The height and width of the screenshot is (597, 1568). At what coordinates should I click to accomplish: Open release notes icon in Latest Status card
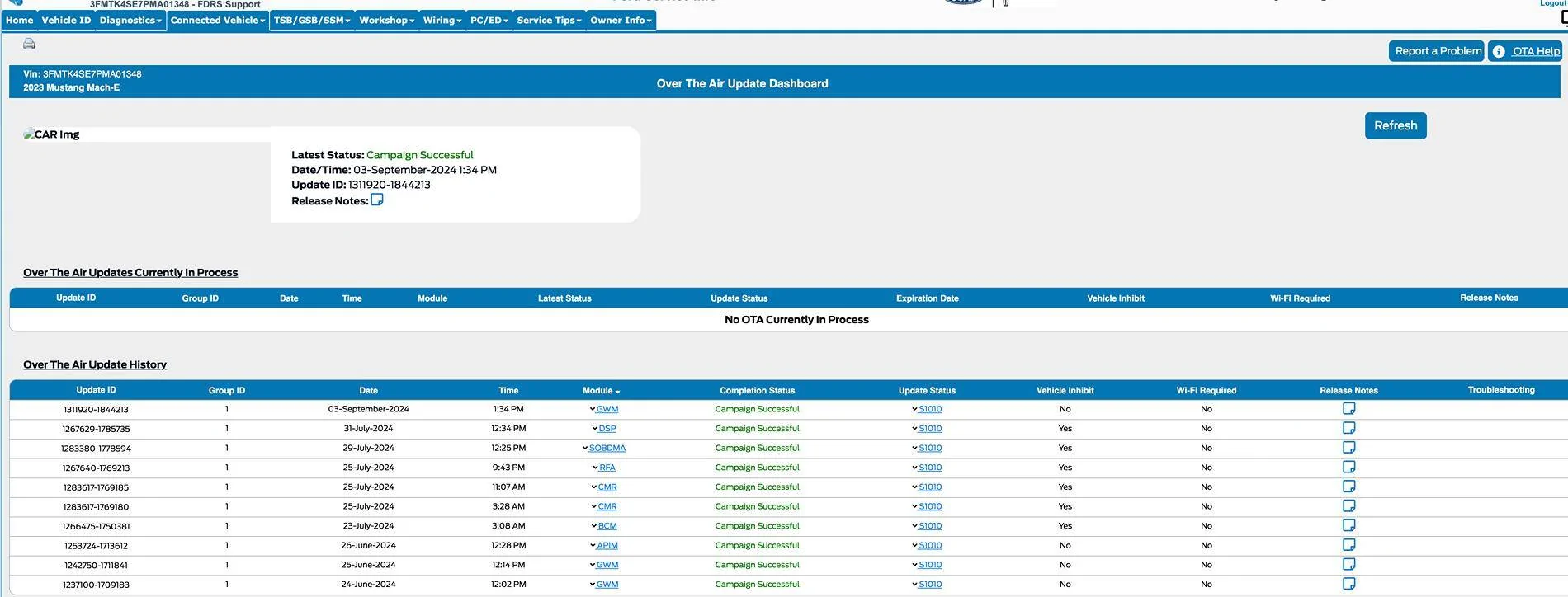coord(377,200)
